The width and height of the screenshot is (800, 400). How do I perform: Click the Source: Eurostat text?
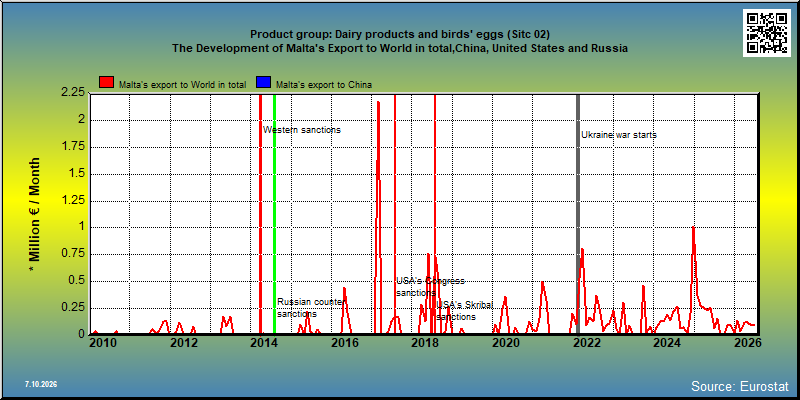[x=740, y=385]
